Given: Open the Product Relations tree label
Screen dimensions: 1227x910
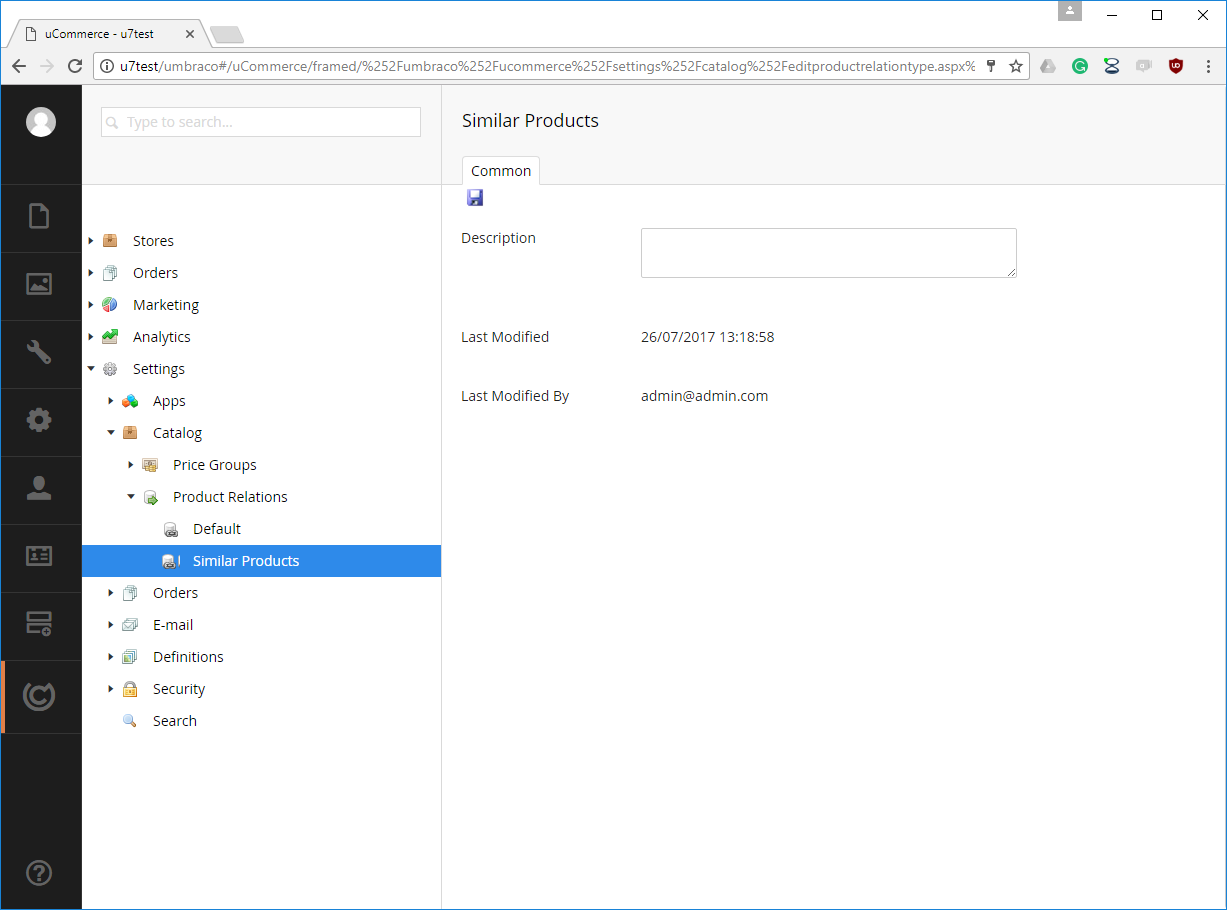Looking at the screenshot, I should 230,497.
